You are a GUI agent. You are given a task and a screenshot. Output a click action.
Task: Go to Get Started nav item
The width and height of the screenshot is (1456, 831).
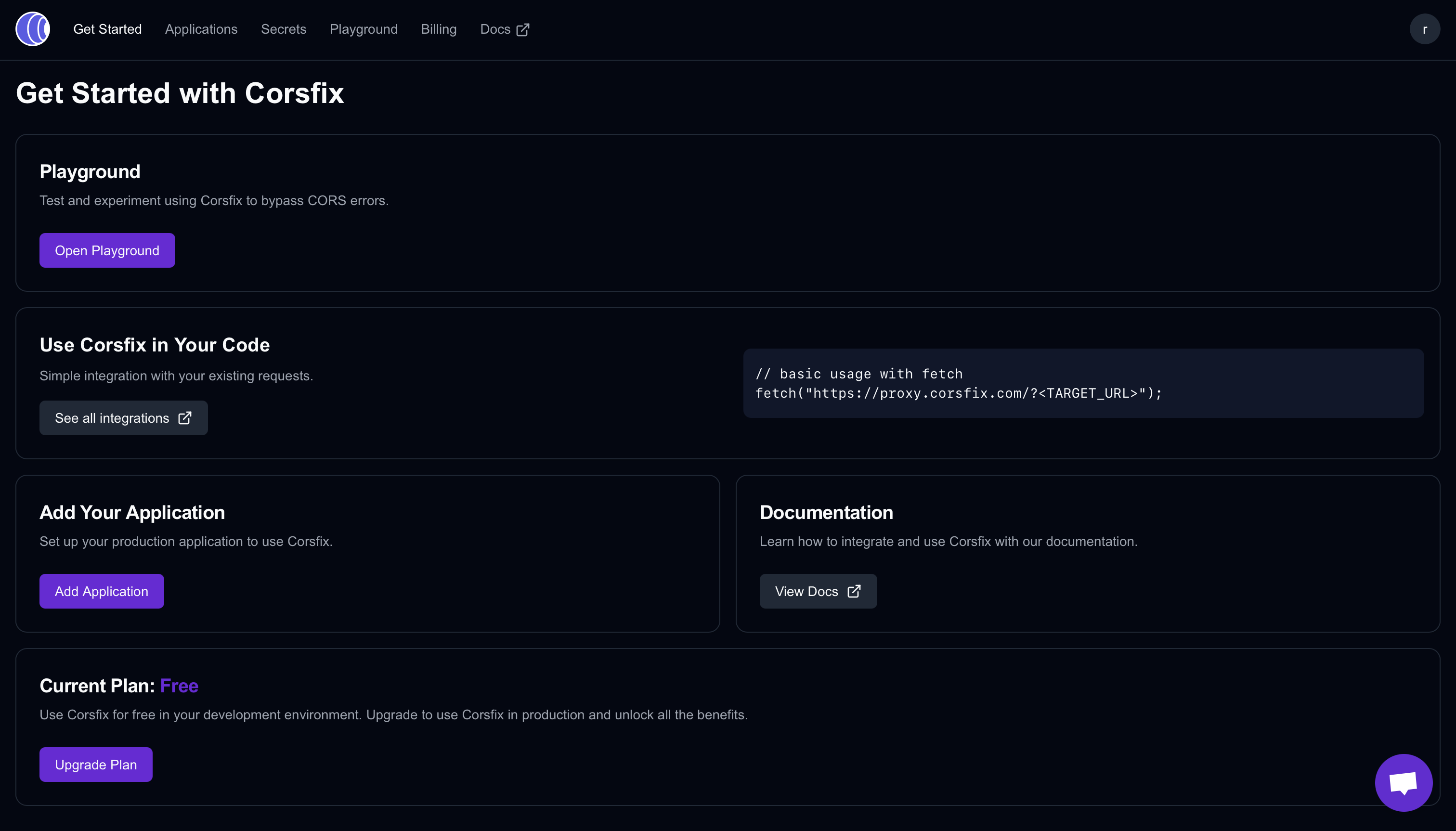107,29
